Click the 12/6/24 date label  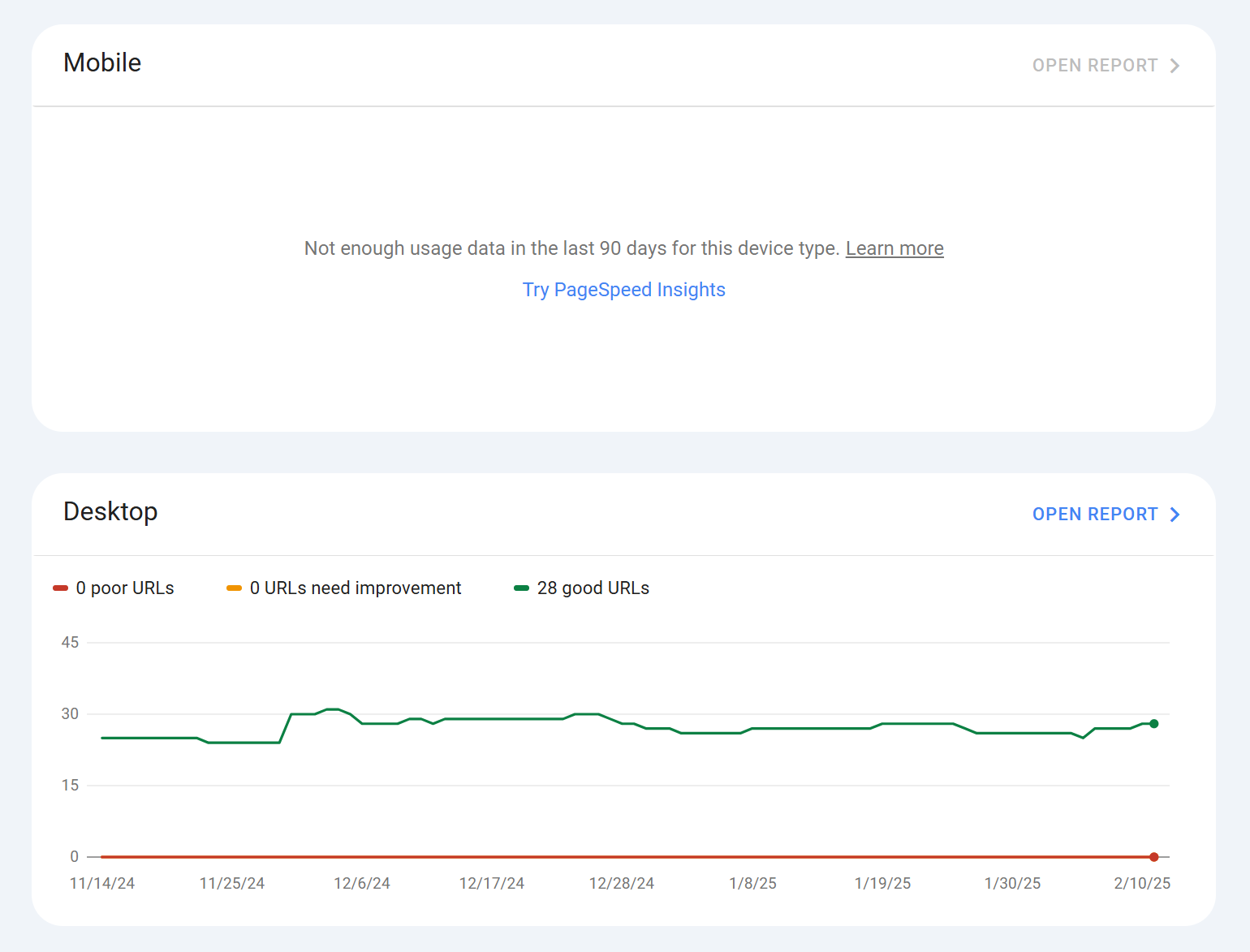pyautogui.click(x=362, y=884)
